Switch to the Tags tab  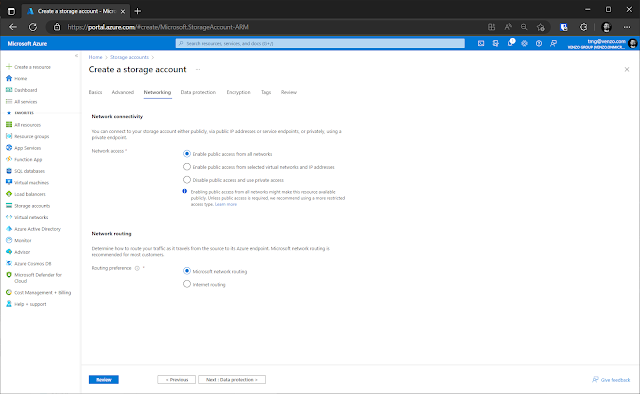coord(266,92)
